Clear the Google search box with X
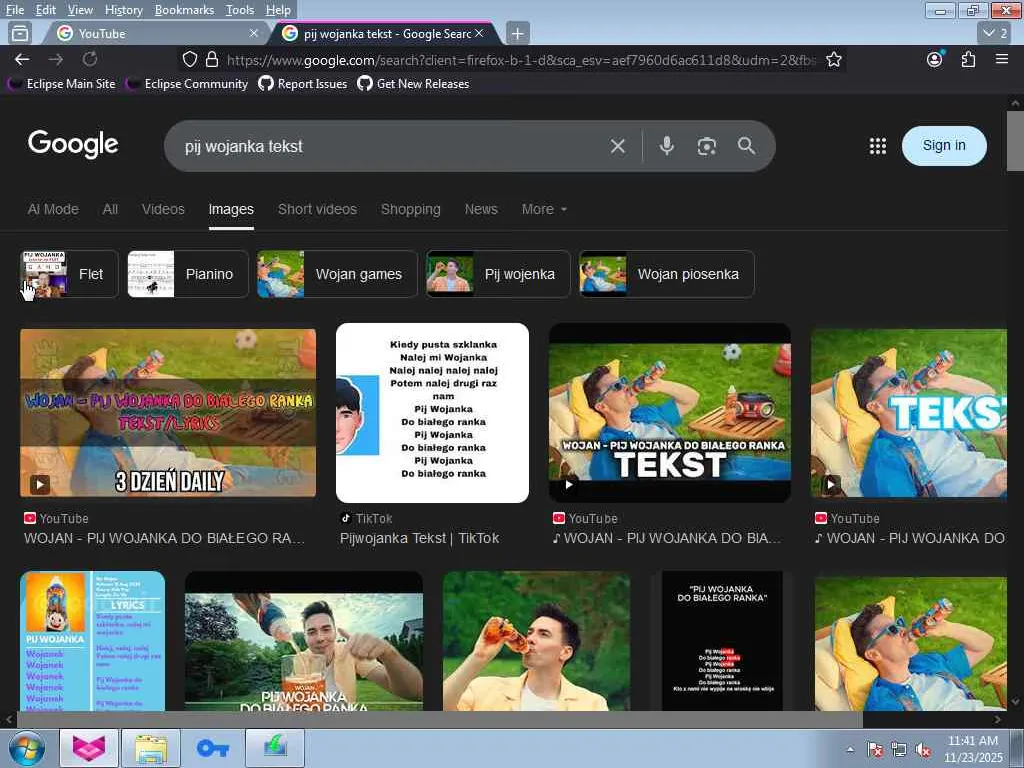 617,146
